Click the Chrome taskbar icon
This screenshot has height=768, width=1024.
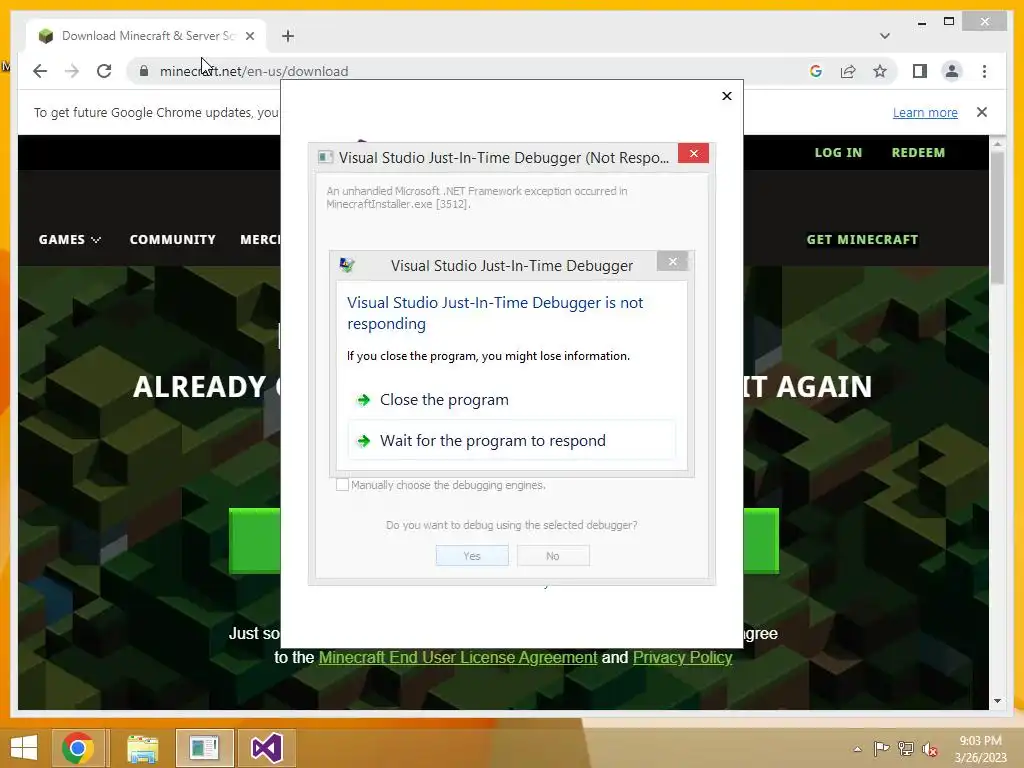78,748
